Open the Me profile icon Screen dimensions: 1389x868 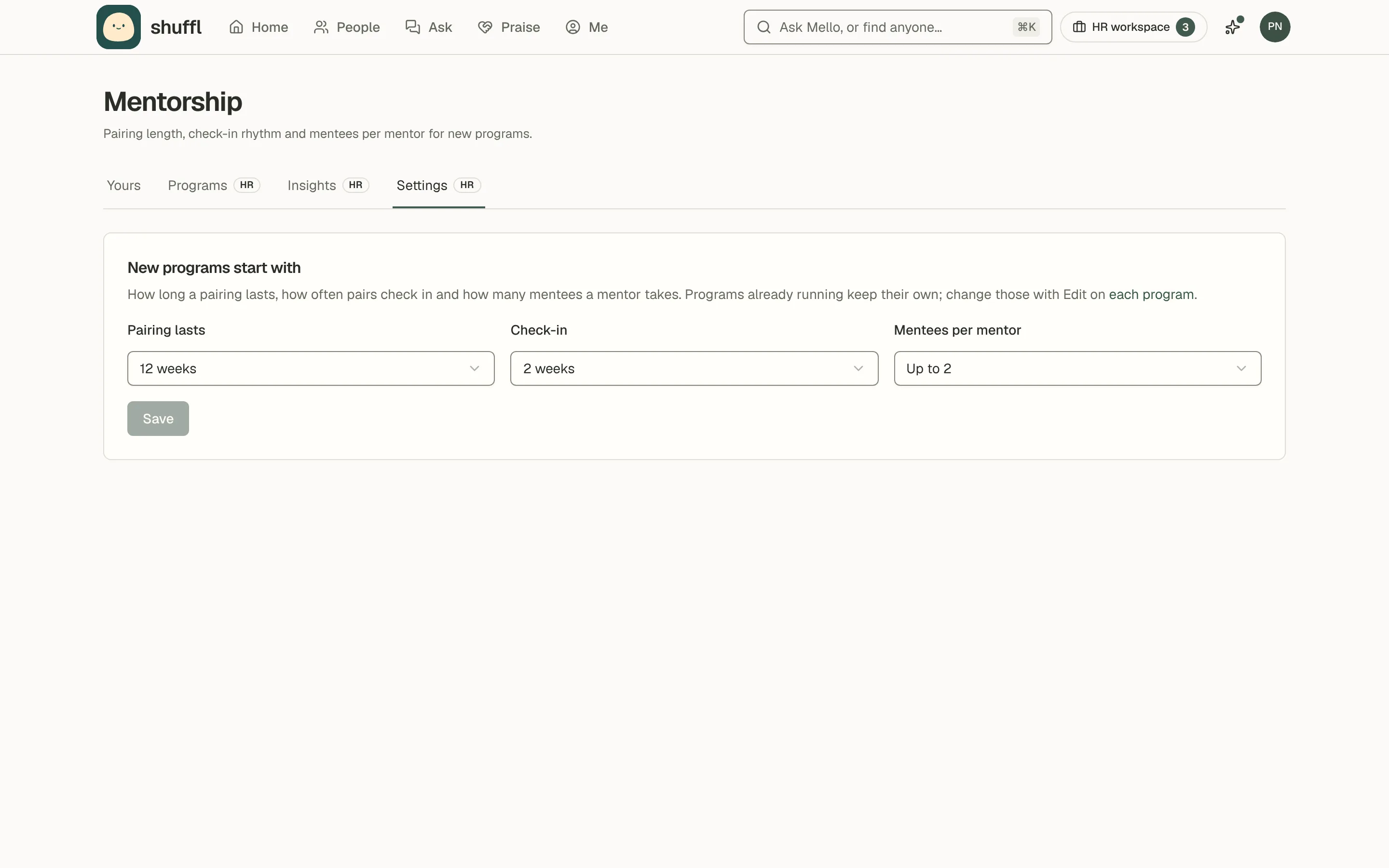point(573,27)
